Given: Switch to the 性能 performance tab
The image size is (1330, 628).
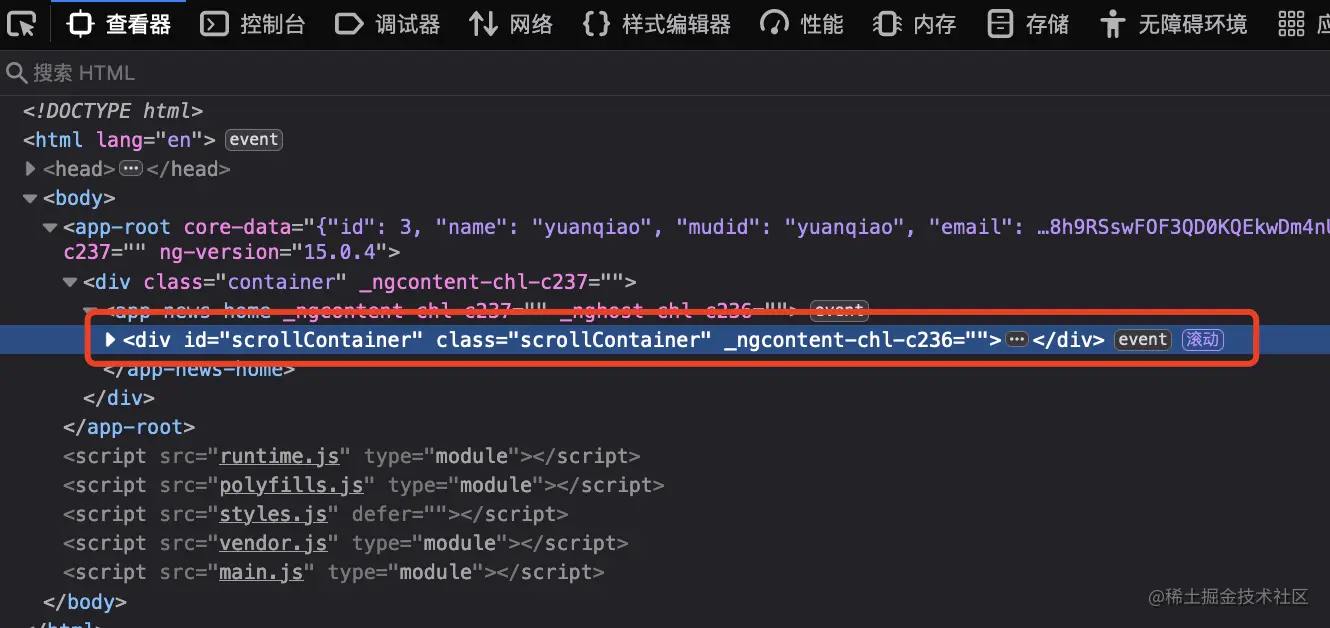Looking at the screenshot, I should (802, 24).
